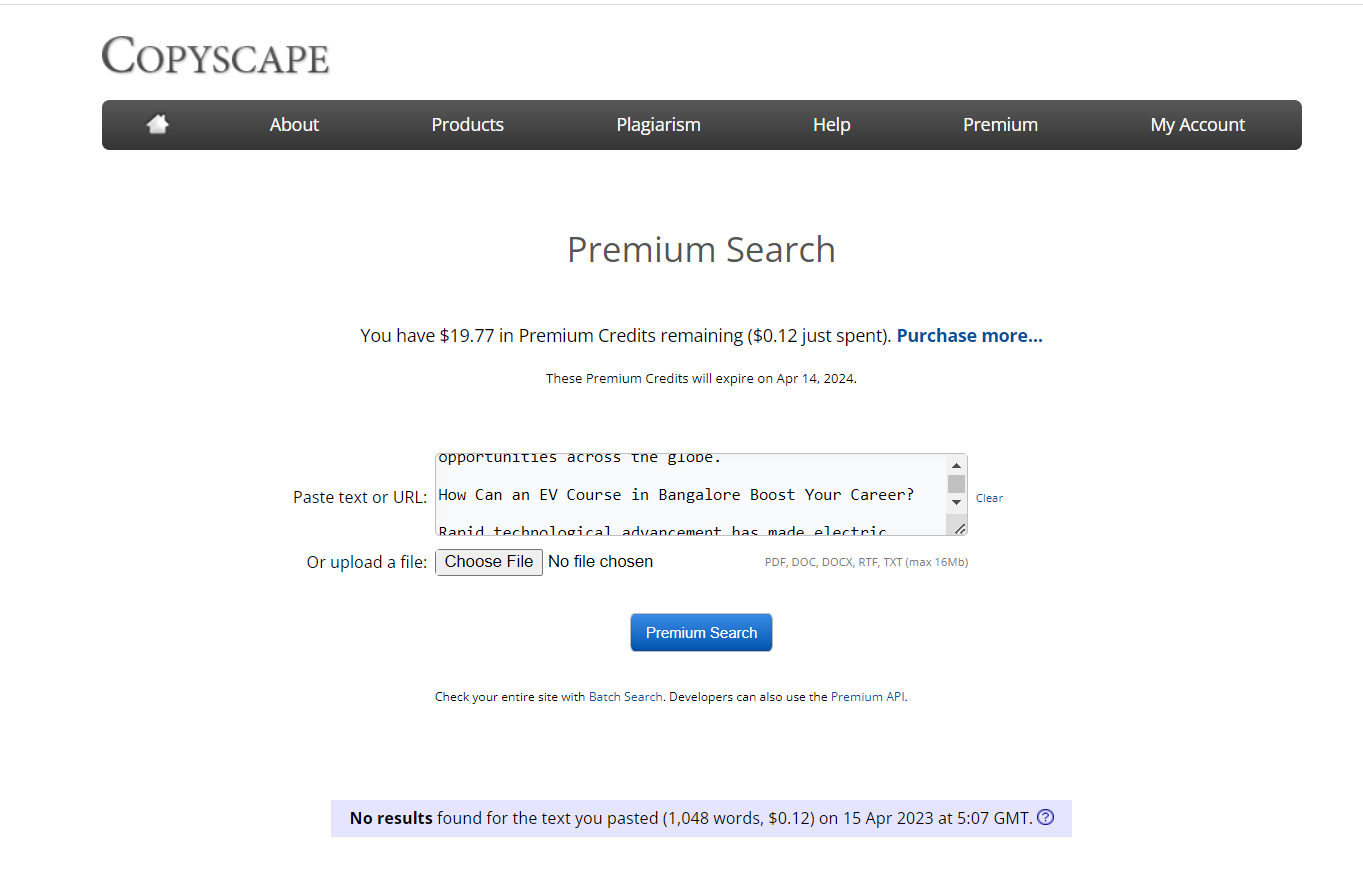Click the textarea resize handle corner
The image size is (1363, 880).
(x=958, y=527)
